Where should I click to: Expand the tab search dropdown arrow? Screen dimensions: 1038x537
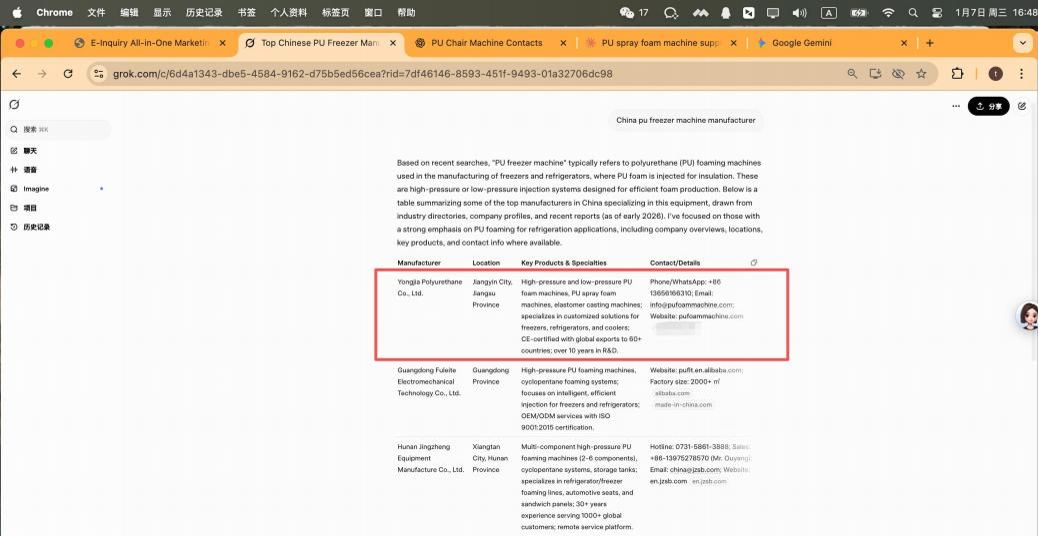pos(1021,43)
